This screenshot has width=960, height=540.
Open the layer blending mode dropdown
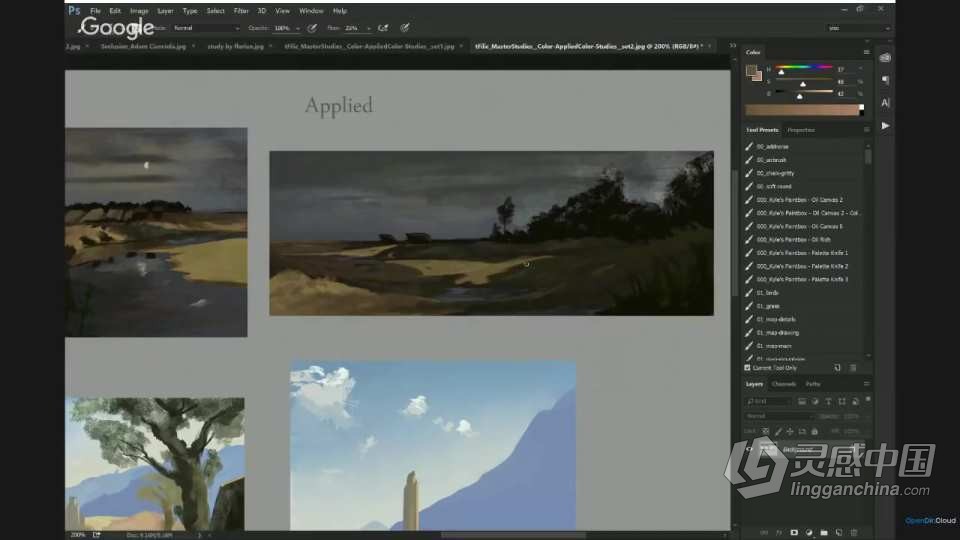click(x=780, y=416)
